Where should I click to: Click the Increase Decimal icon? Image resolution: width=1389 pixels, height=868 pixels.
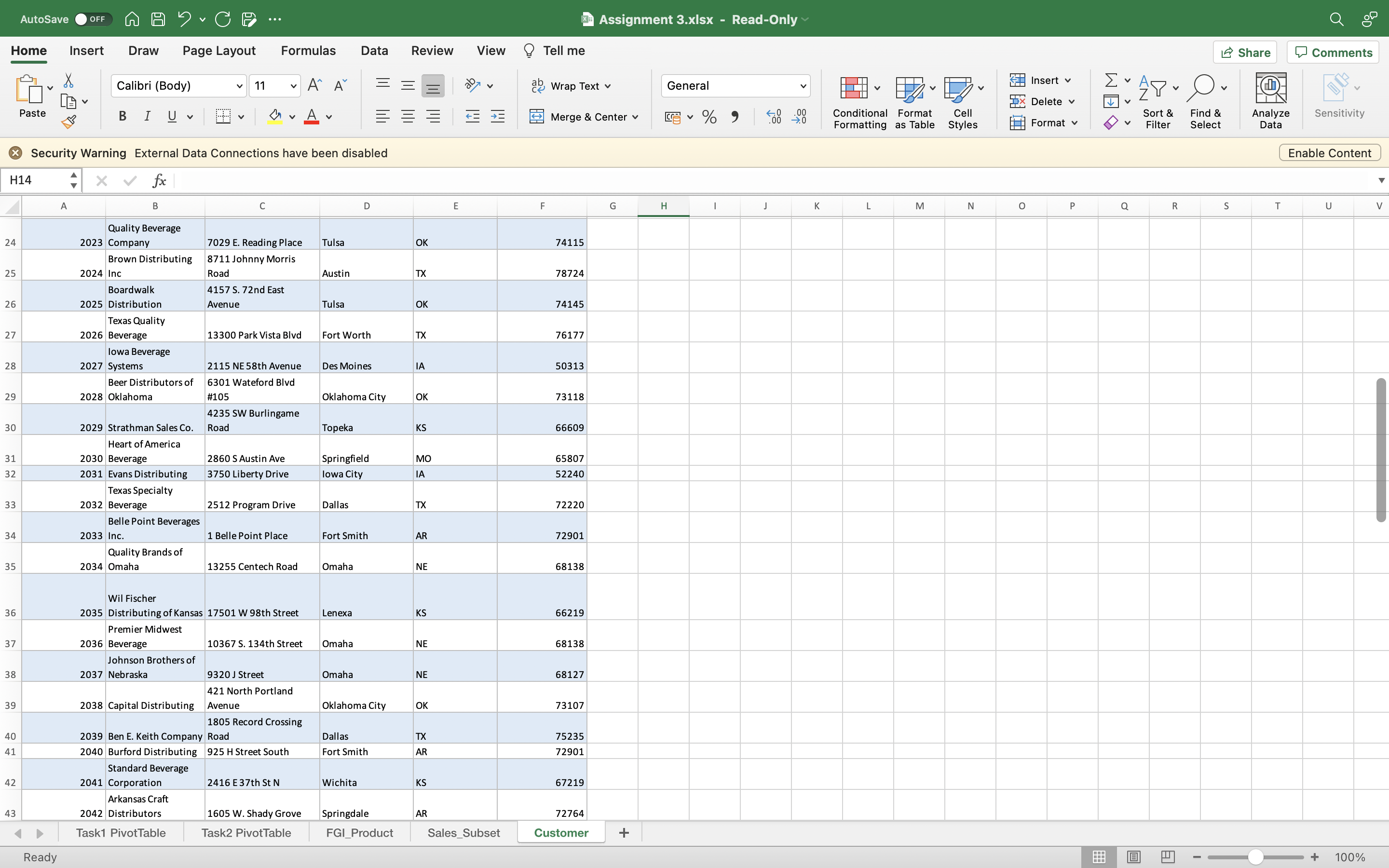point(773,117)
